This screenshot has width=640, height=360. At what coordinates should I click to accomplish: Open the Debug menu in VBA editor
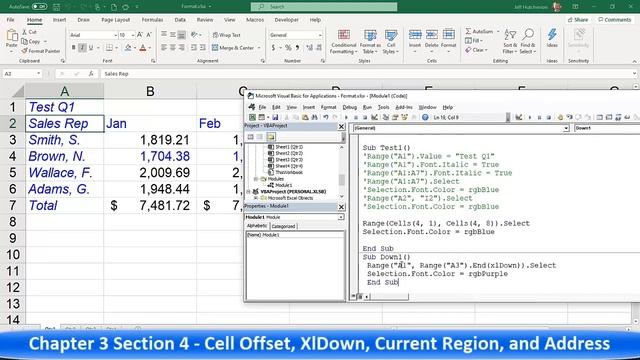(349, 107)
